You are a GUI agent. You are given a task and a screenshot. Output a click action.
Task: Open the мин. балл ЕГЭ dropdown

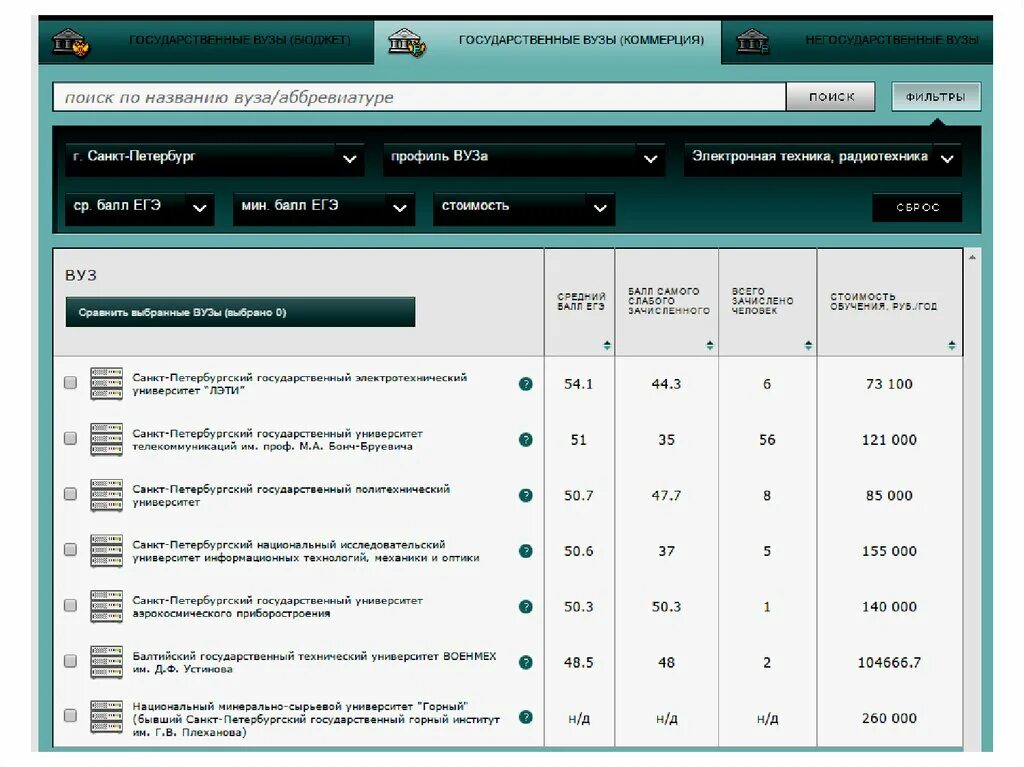click(324, 208)
